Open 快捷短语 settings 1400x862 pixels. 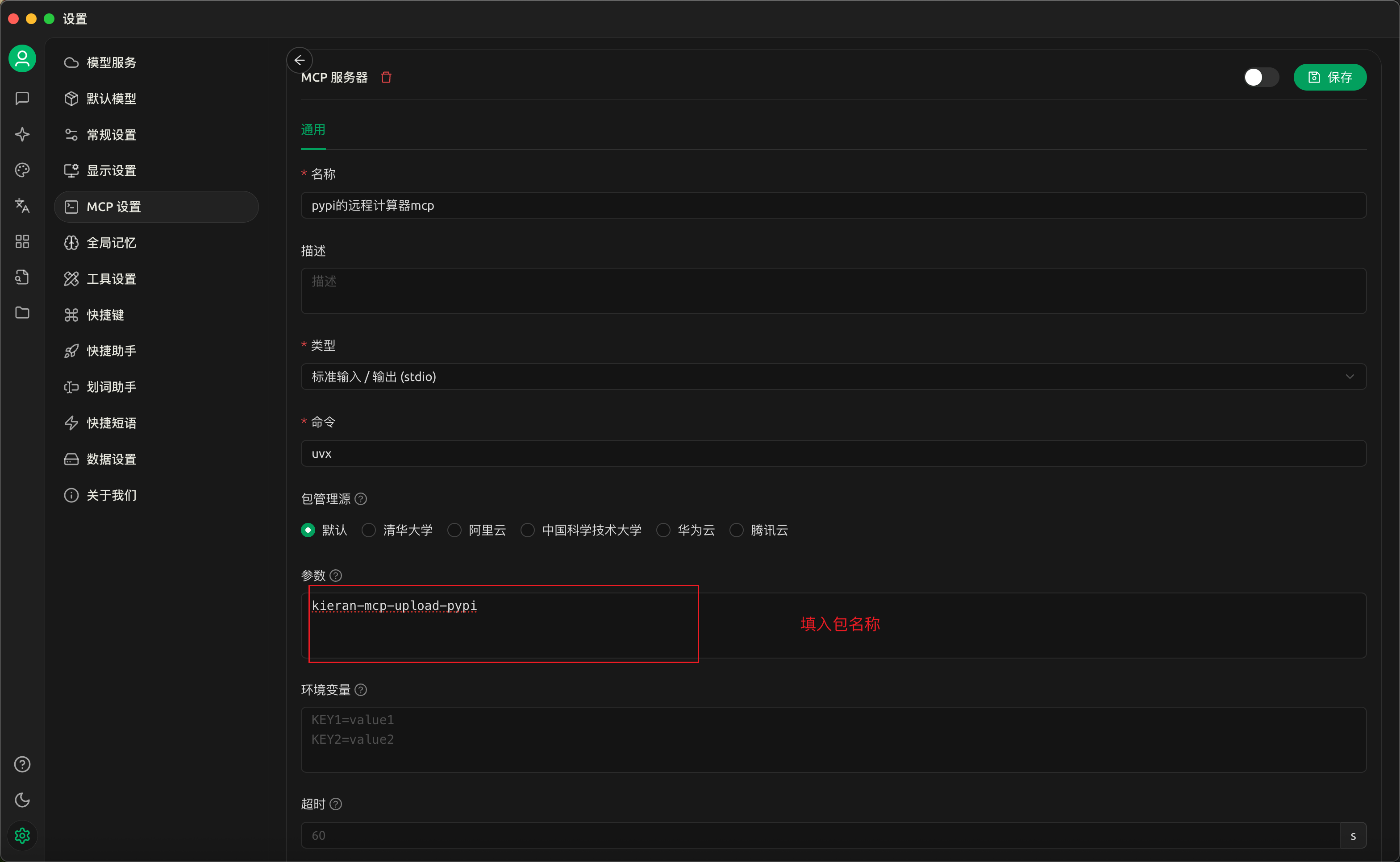pos(156,423)
